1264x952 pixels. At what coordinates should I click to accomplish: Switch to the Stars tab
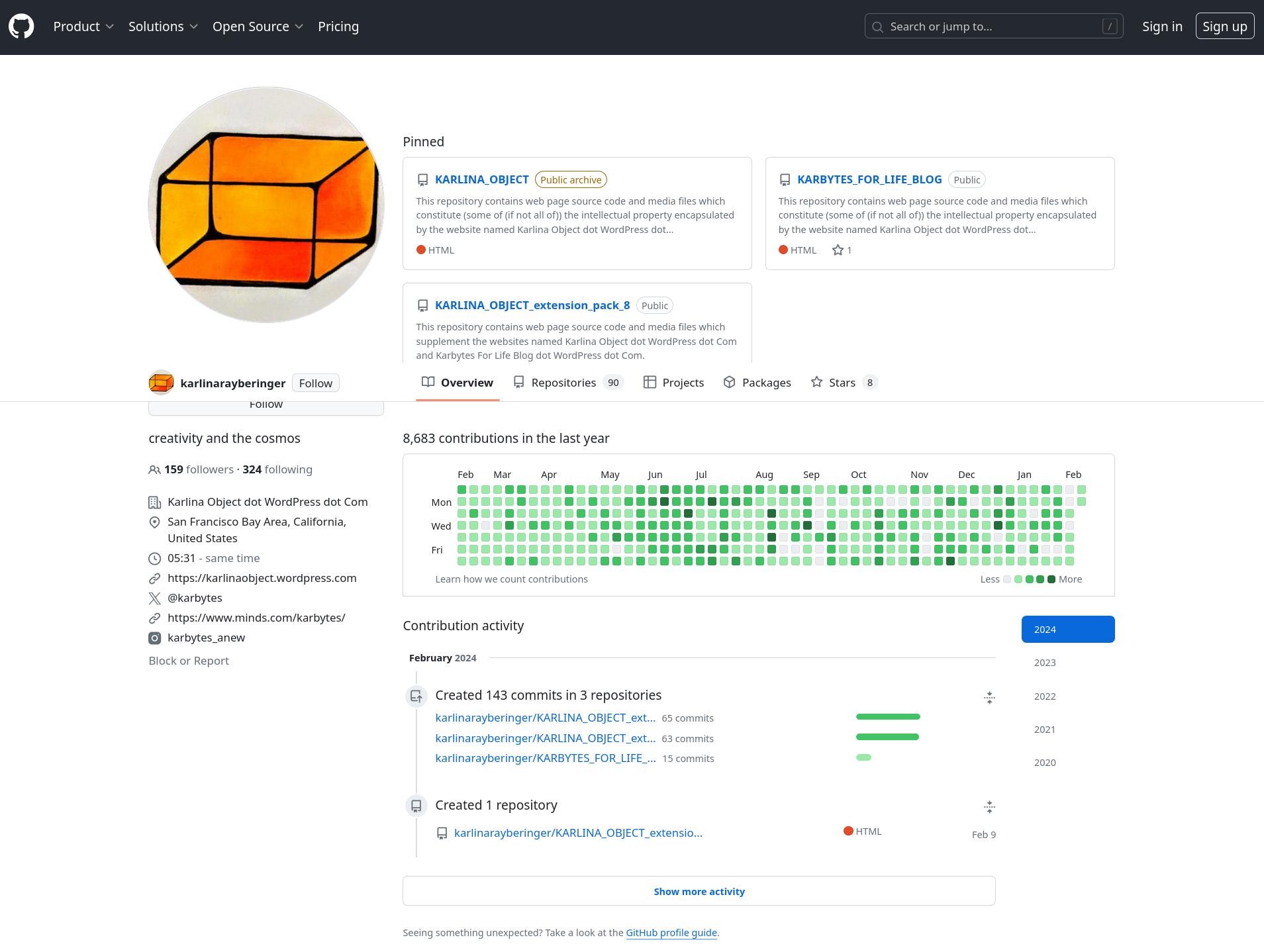pos(844,383)
